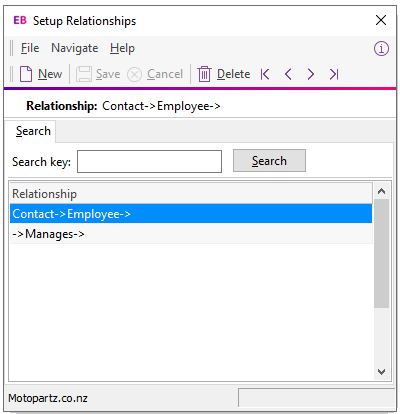Click the EB application logo icon
The image size is (400, 414).
pos(20,20)
